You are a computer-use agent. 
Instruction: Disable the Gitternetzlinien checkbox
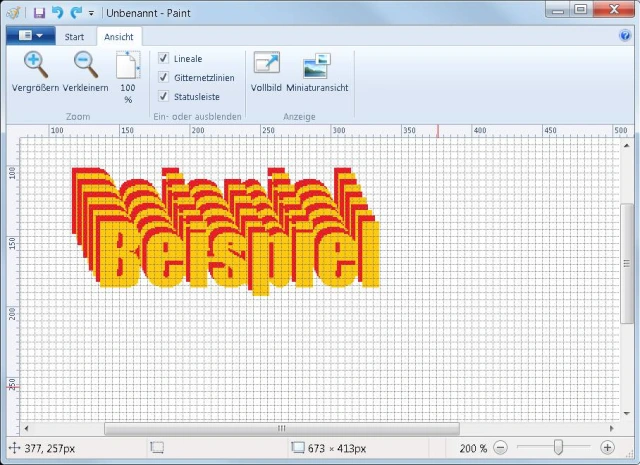163,77
